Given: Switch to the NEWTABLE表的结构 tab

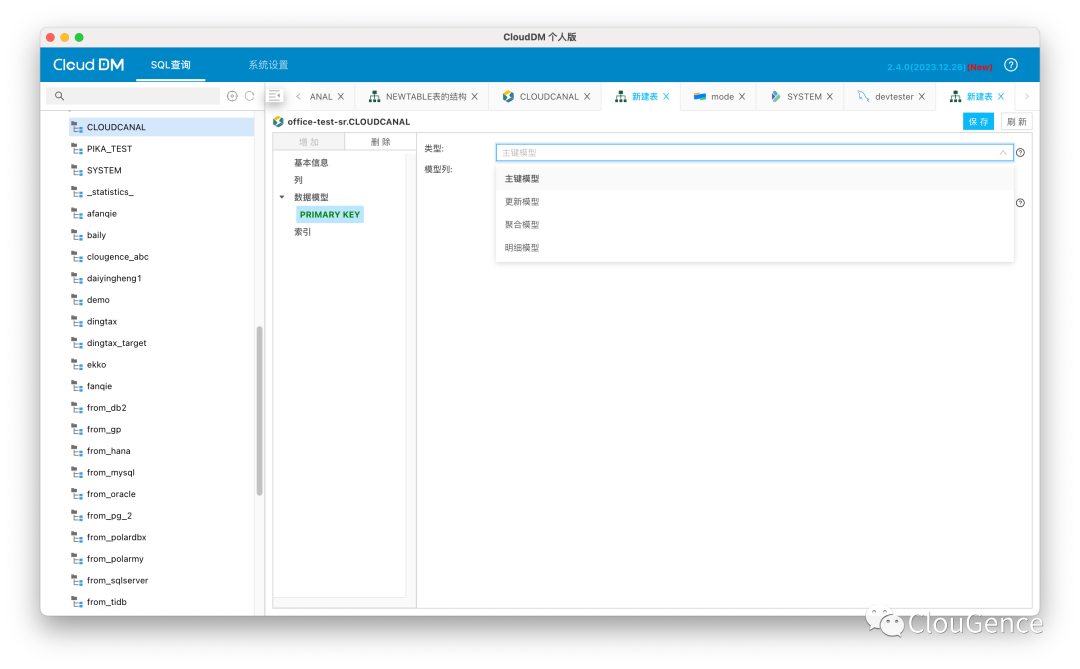Looking at the screenshot, I should point(426,96).
